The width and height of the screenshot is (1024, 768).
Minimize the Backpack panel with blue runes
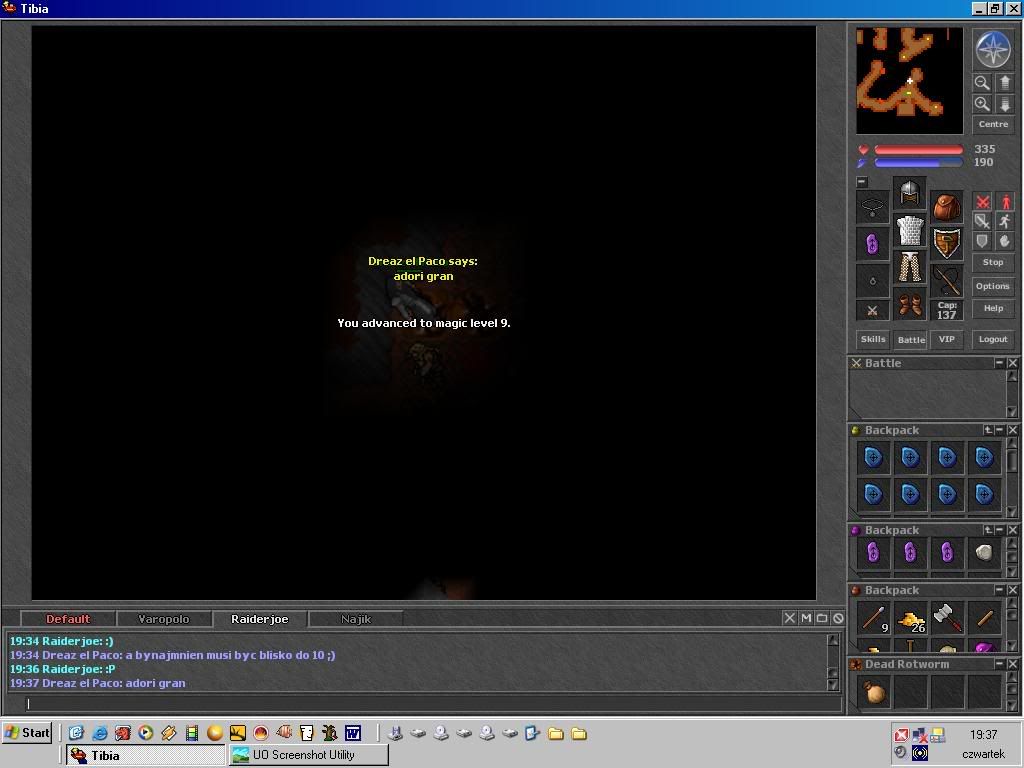999,430
